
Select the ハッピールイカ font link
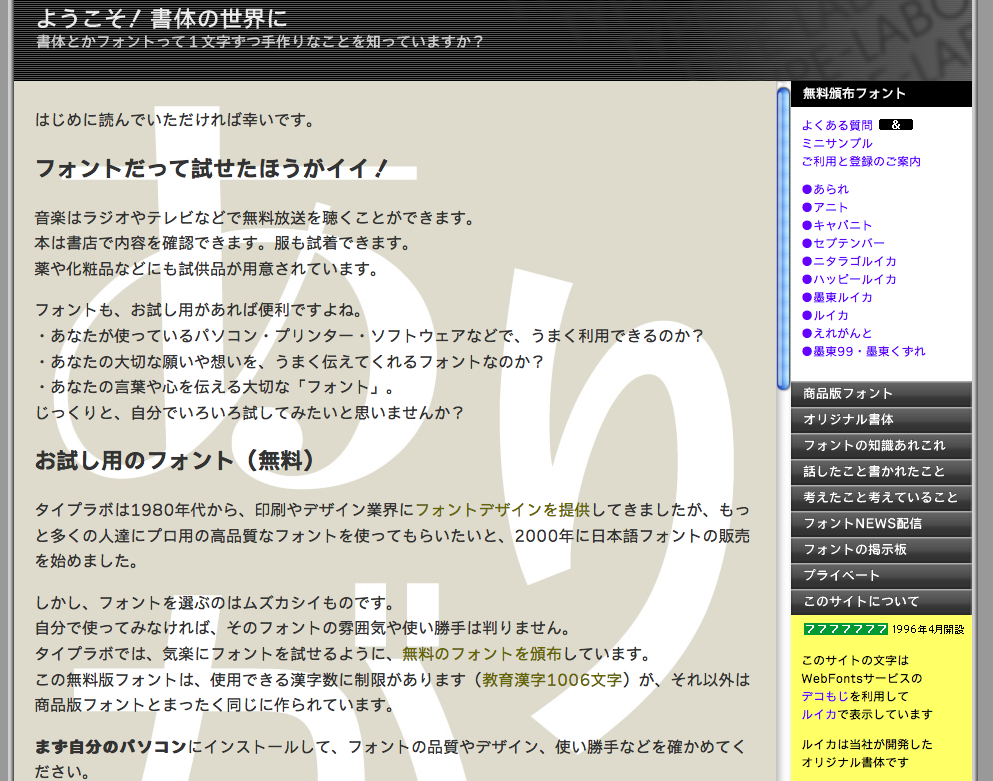click(849, 279)
